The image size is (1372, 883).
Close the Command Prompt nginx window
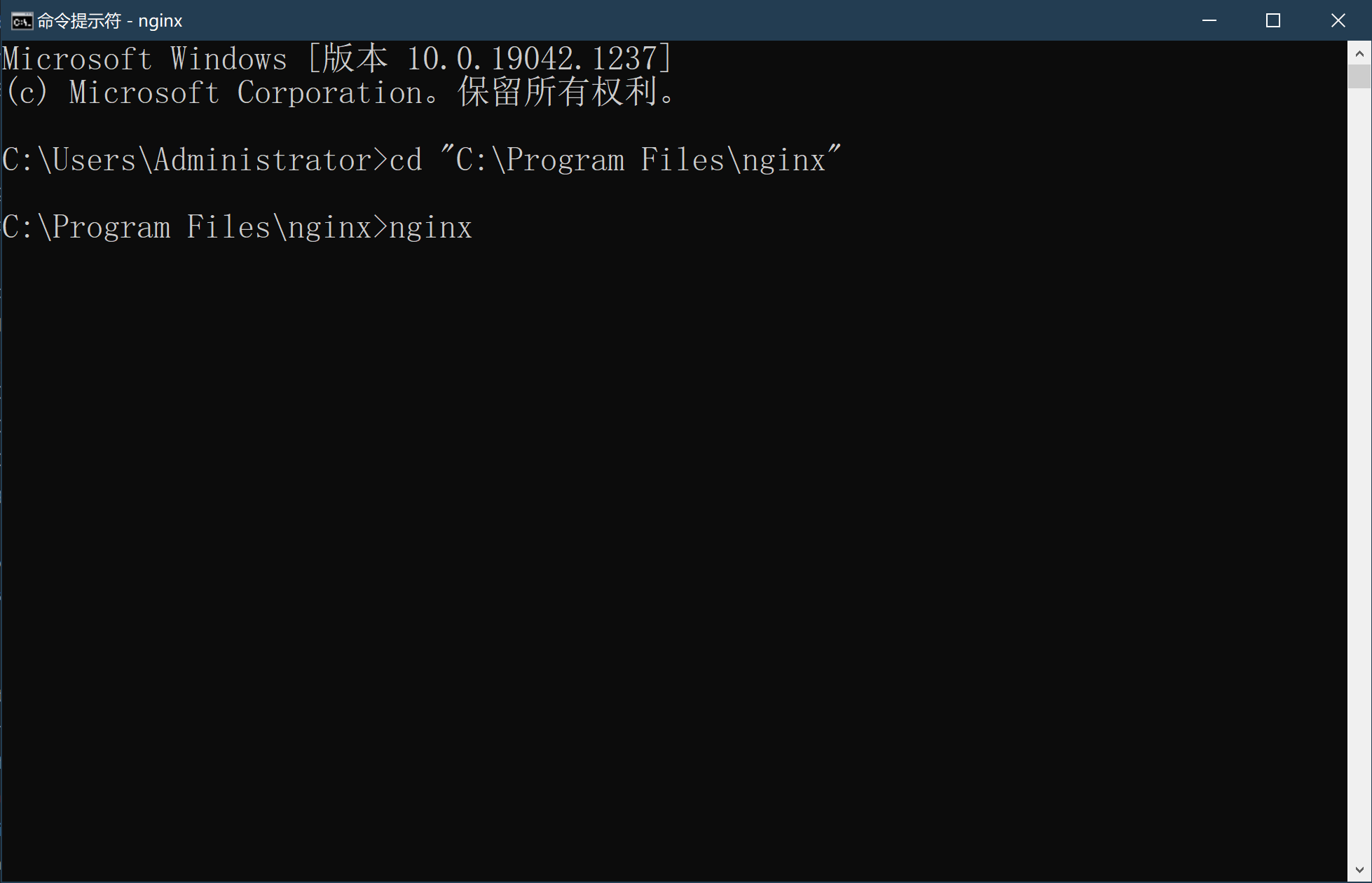point(1338,20)
